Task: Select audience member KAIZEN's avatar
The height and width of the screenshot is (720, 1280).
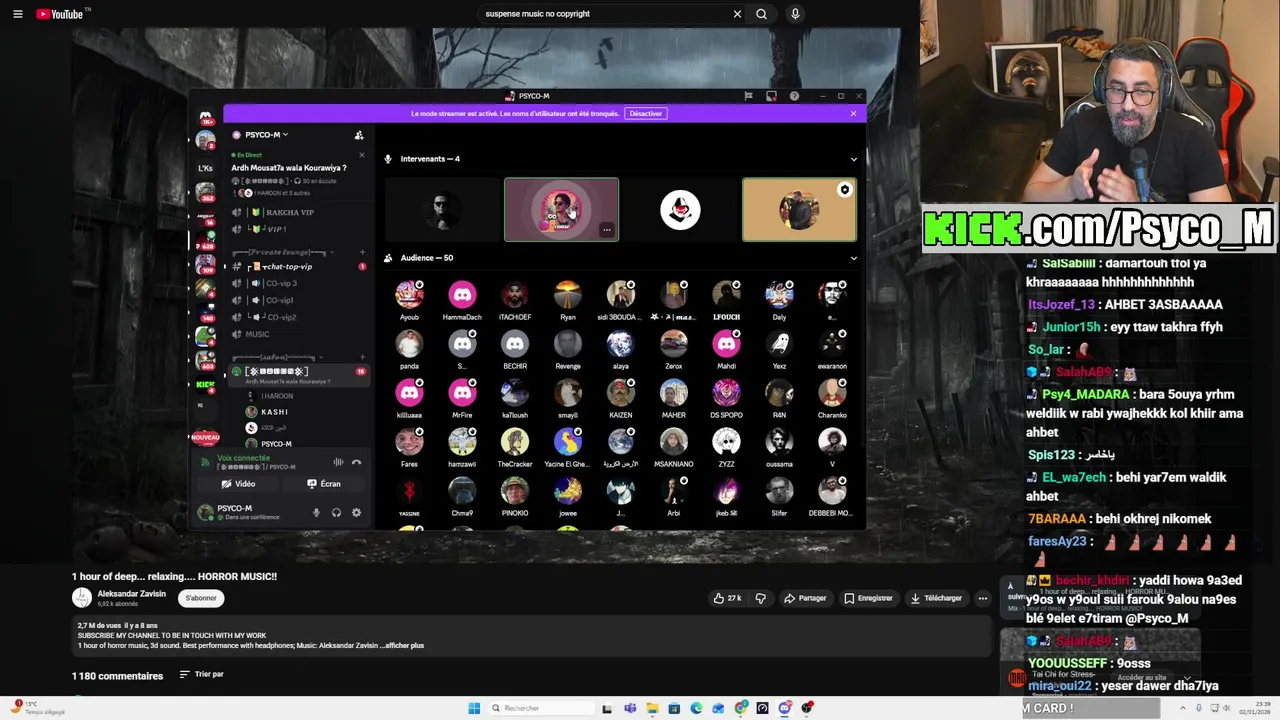Action: point(621,392)
